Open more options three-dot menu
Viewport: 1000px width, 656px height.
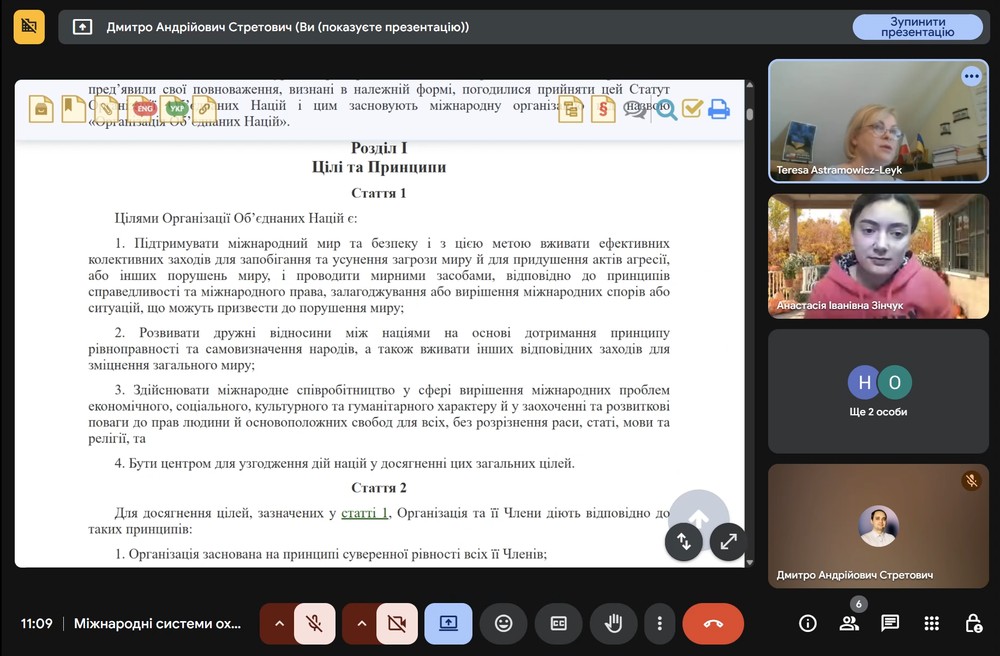click(x=659, y=623)
